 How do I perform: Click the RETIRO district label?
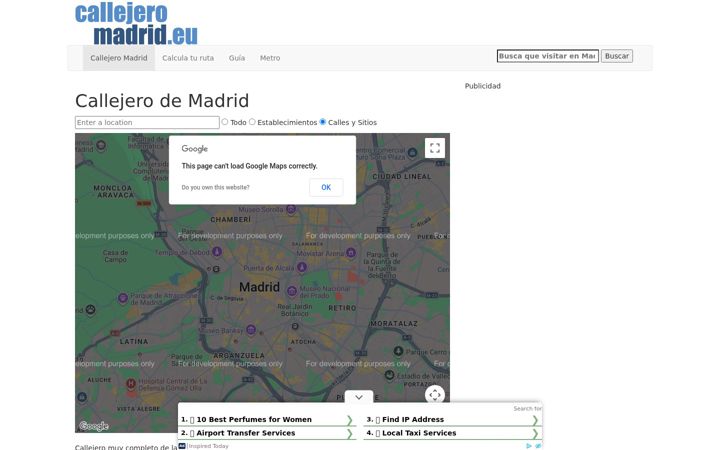point(342,308)
